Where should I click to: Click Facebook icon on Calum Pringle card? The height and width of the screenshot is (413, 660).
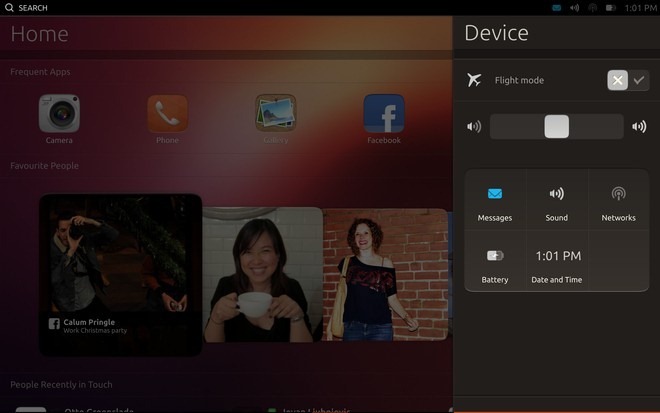[x=54, y=323]
